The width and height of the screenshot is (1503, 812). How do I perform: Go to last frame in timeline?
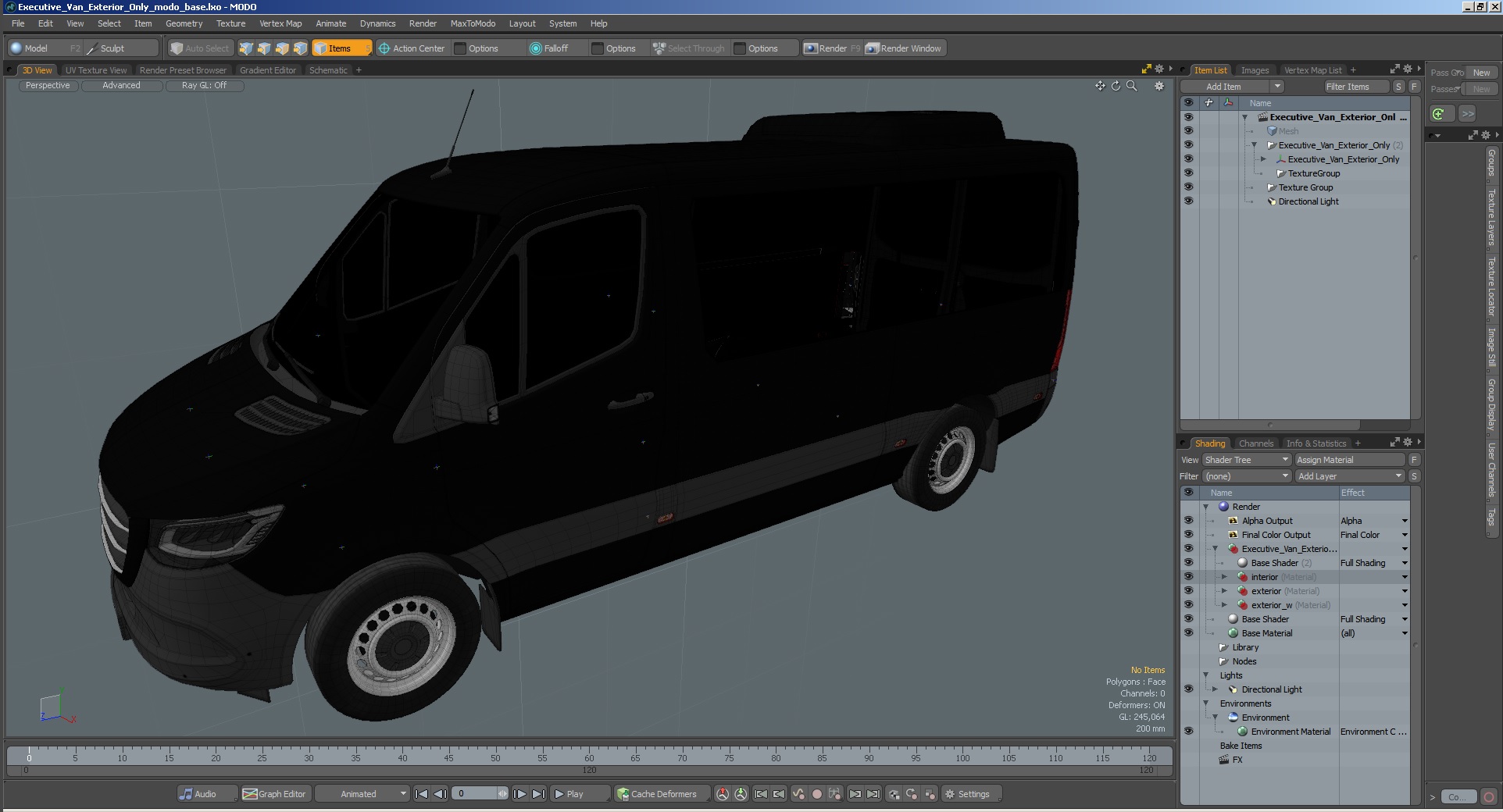click(538, 794)
